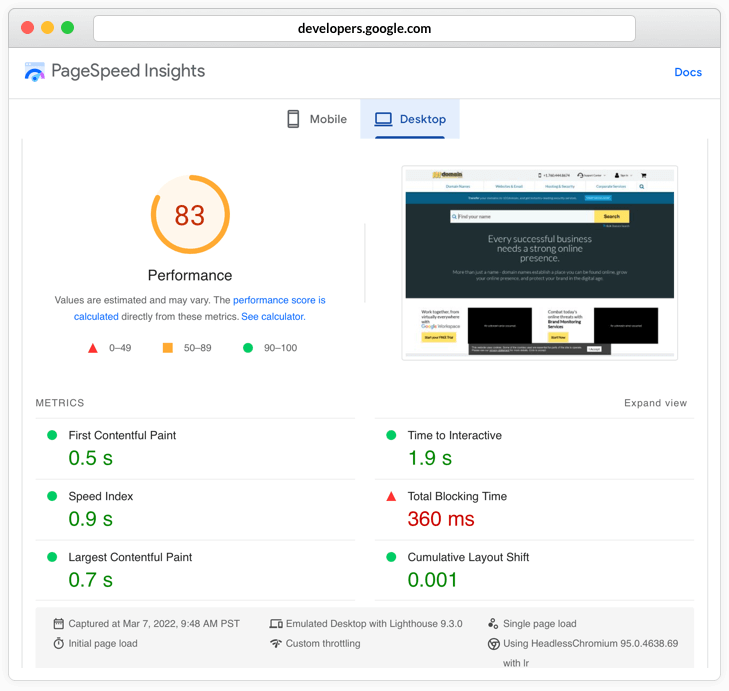The width and height of the screenshot is (729, 691).
Task: Click 'Emulated Desktop with Lighthouse 9.3.0' text
Action: [374, 624]
